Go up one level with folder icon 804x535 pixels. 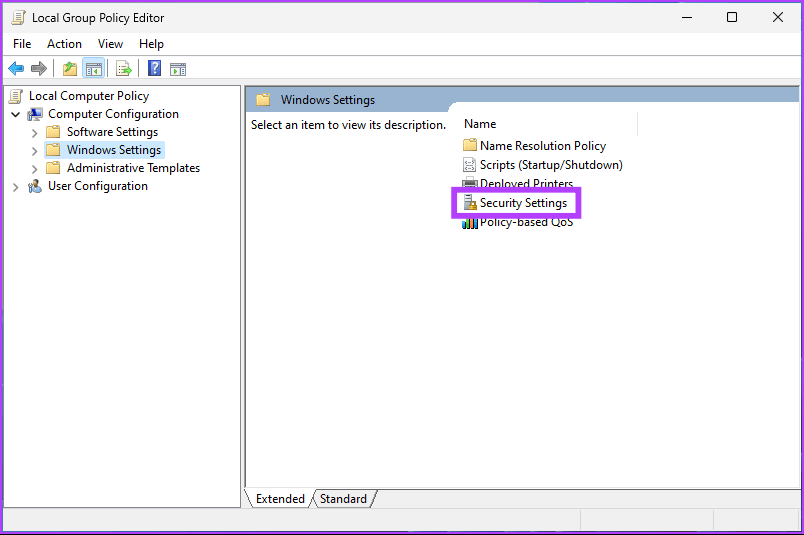pos(70,68)
